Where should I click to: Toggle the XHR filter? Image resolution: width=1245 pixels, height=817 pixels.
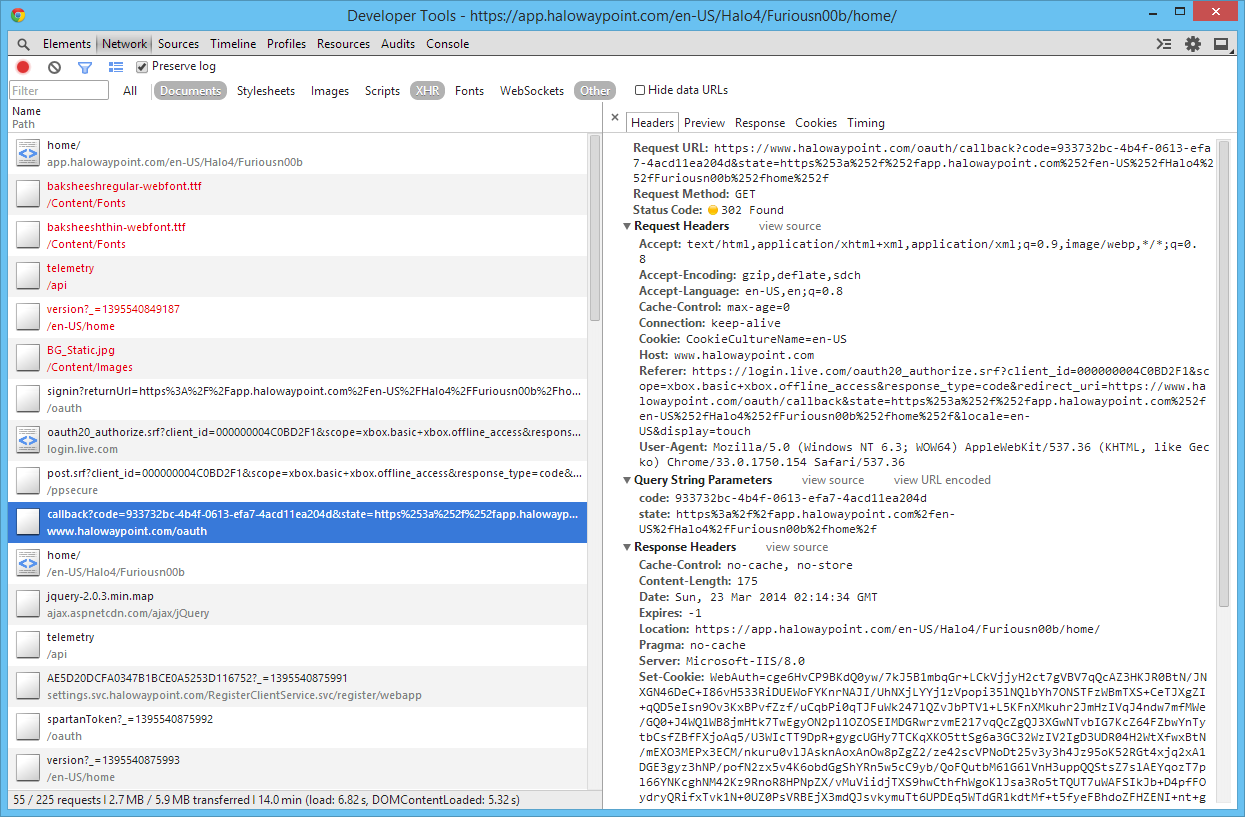tap(427, 91)
